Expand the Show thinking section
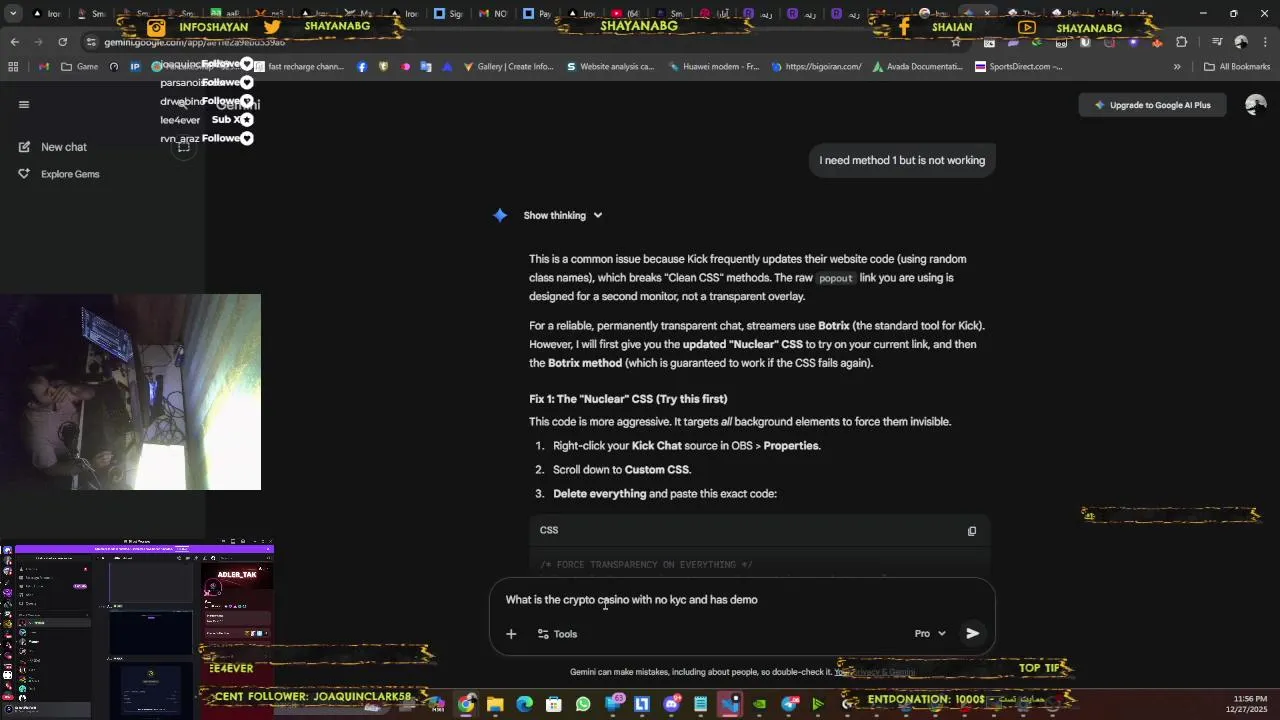 [563, 215]
